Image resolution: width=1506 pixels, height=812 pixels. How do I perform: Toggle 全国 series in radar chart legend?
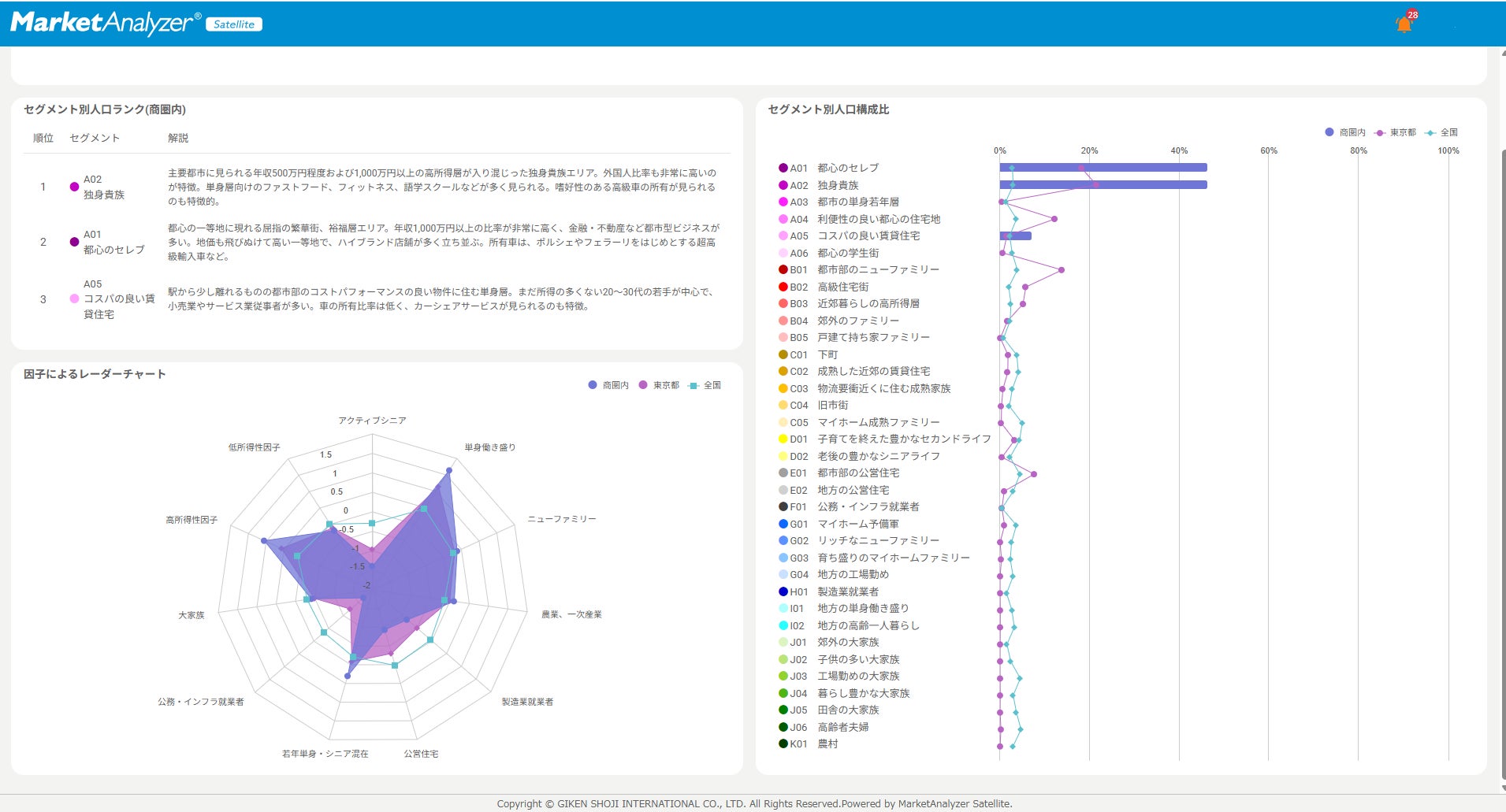[x=705, y=385]
